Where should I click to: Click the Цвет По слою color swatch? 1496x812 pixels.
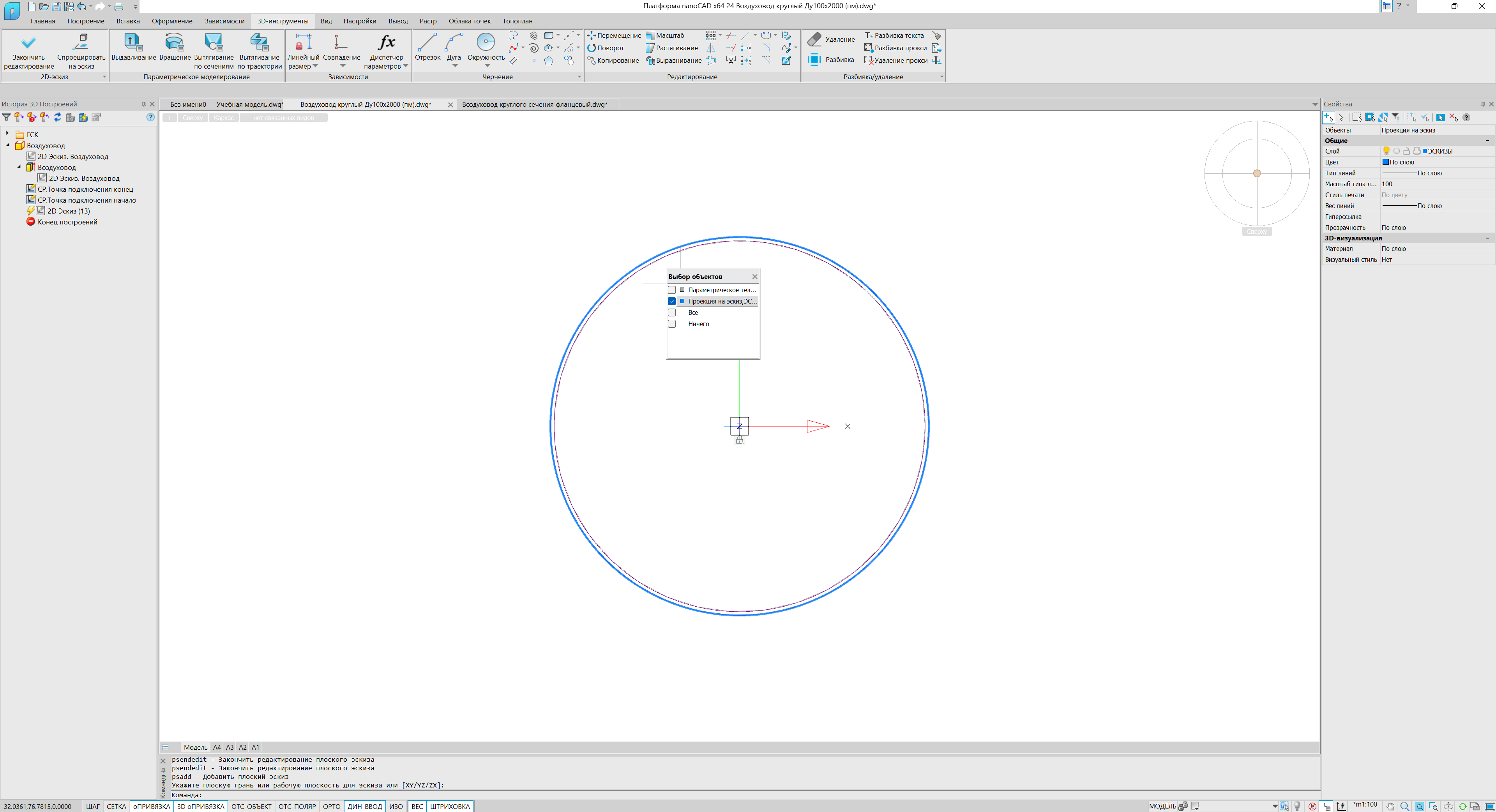pos(1385,162)
